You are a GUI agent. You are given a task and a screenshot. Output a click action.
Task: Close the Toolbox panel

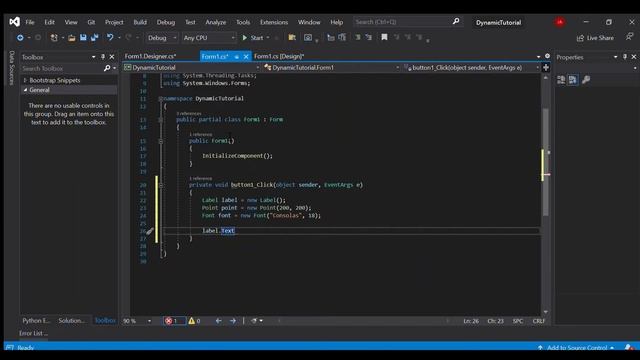pyautogui.click(x=112, y=57)
